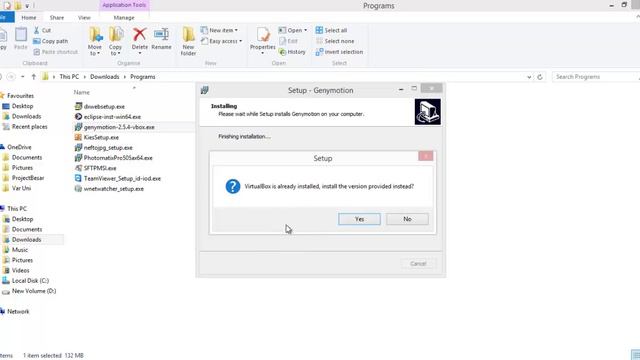Click the Paste shortcut ribbon item
640x360 pixels.
click(x=56, y=52)
